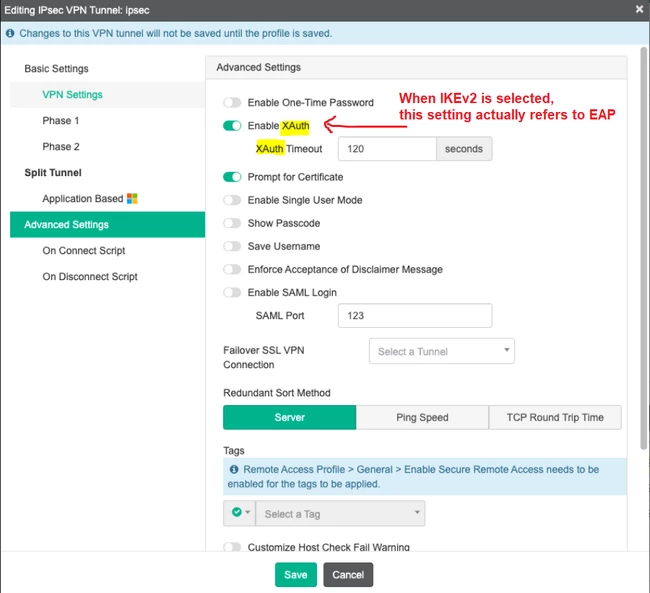Screen dimensions: 650x593
Task: Click the info icon in the unsaved changes banner
Action: point(10,33)
